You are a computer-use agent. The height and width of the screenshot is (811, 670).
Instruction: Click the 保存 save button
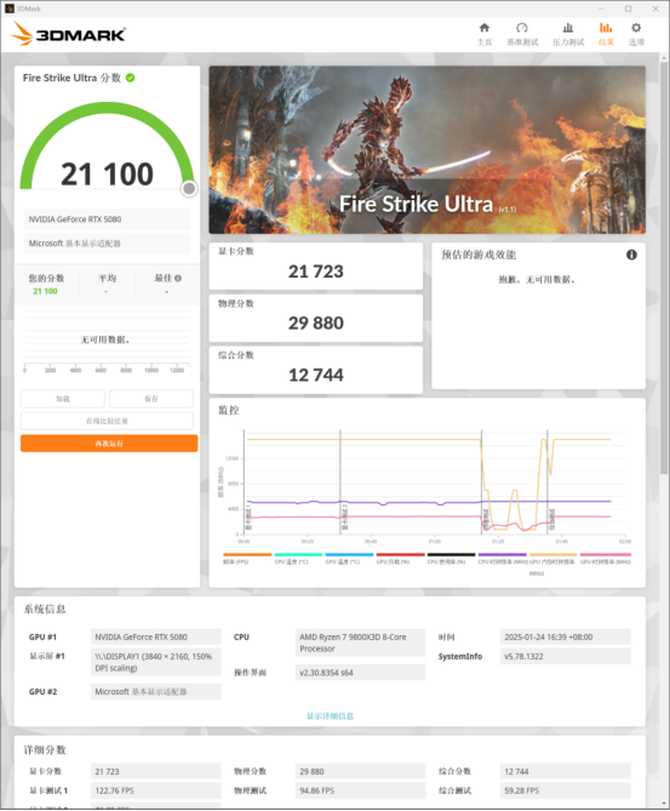coord(151,399)
